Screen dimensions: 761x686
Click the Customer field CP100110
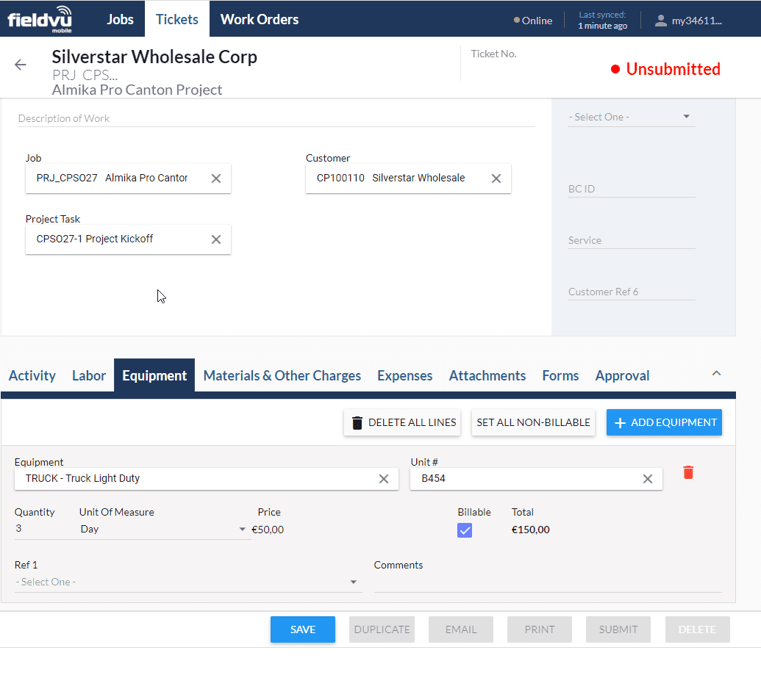pyautogui.click(x=408, y=179)
